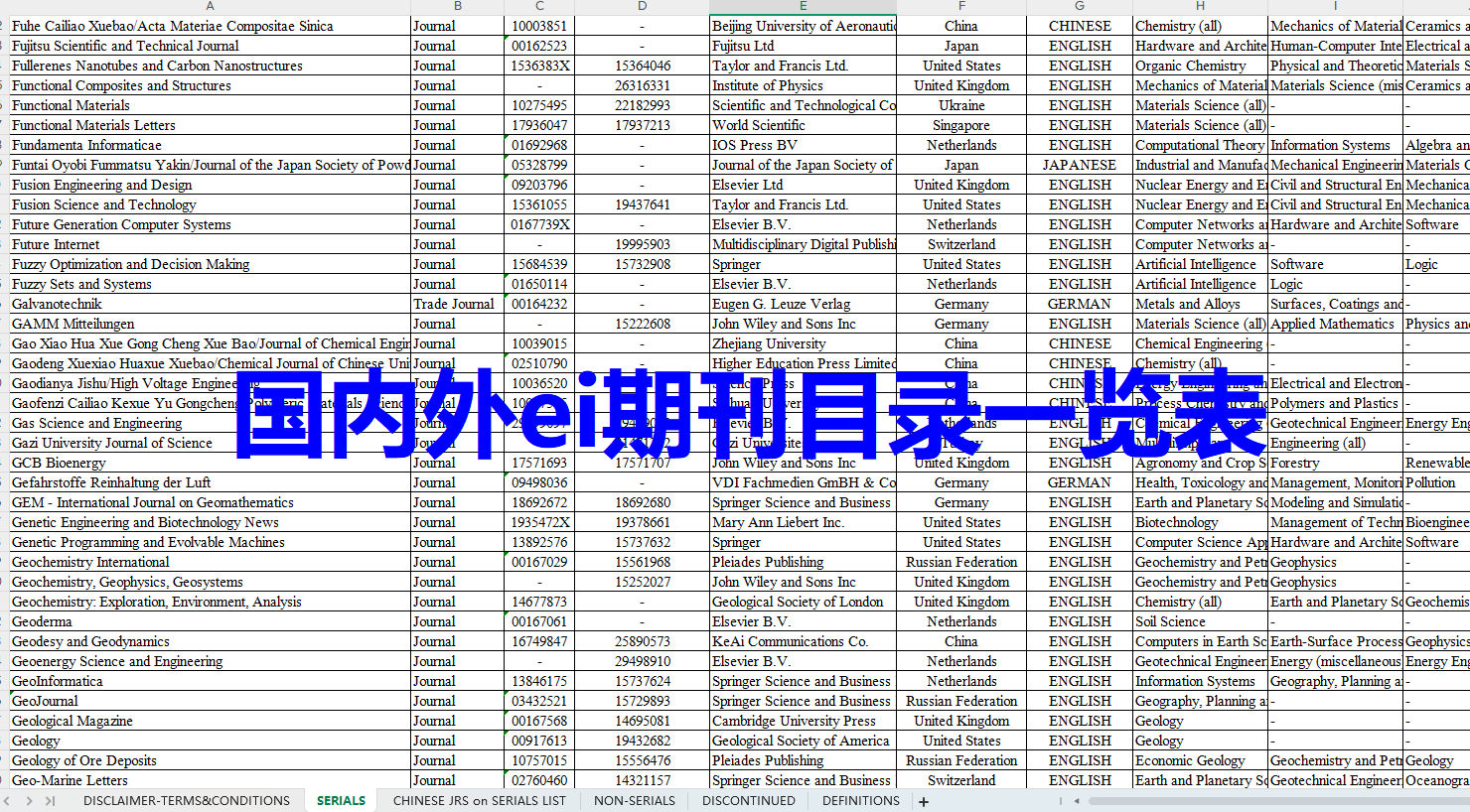Click the 'Future Internet' title cell
This screenshot has width=1470, height=812.
[x=210, y=244]
